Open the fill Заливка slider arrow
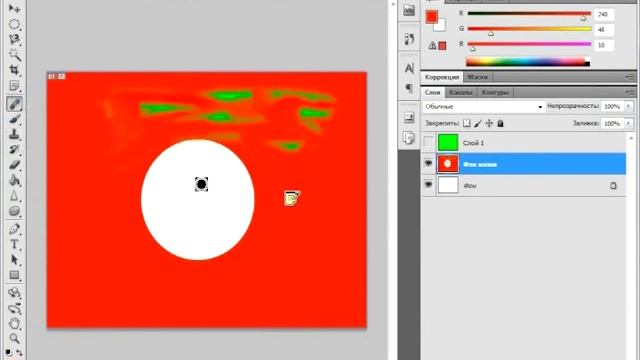Screen dimensions: 640x360 click(x=629, y=123)
